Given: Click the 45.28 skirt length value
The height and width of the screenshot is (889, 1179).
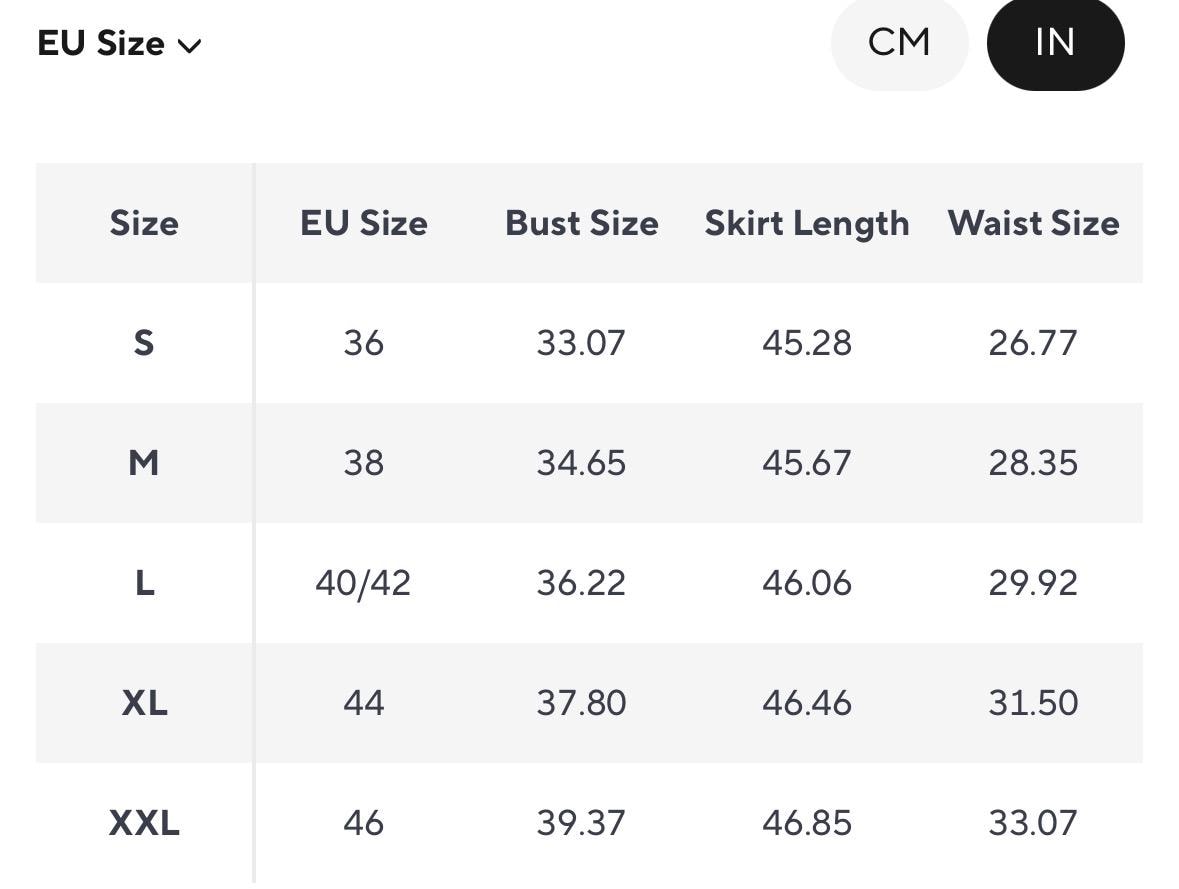Looking at the screenshot, I should (x=806, y=343).
